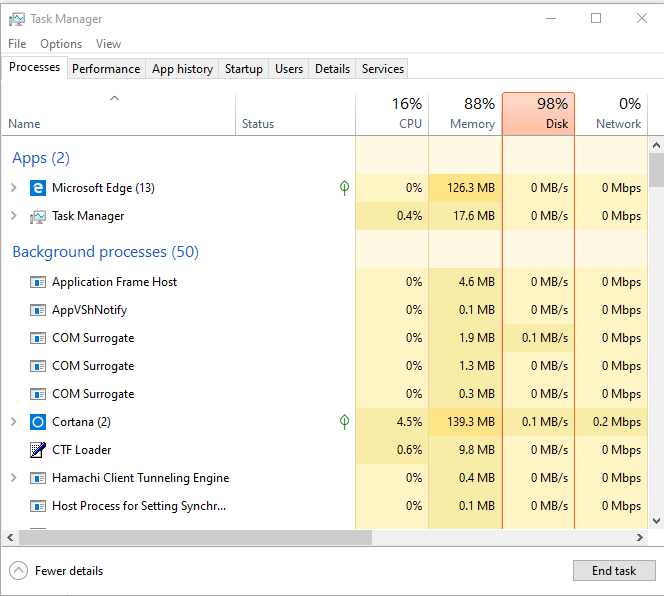Select the COM Surrogate row using 0.3 MB
This screenshot has height=596, width=664.
coord(325,394)
